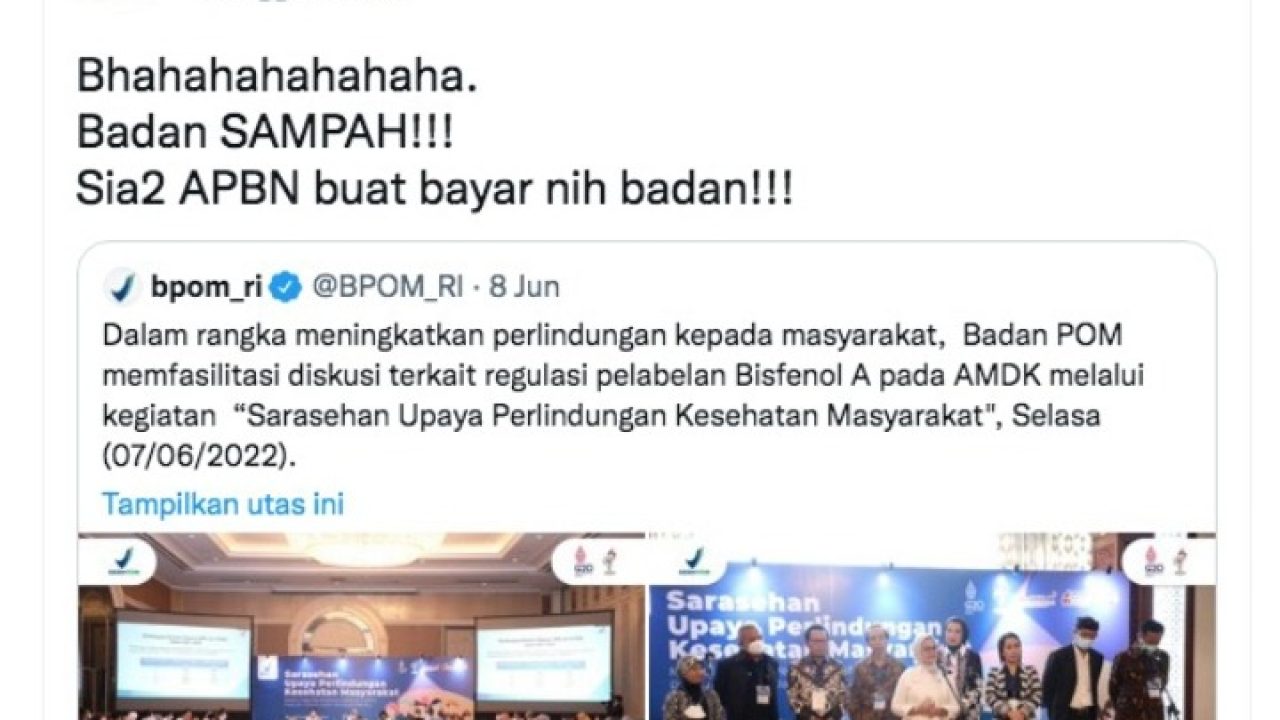Click the bpom_ri profile avatar icon
1280x720 pixels.
(x=122, y=287)
